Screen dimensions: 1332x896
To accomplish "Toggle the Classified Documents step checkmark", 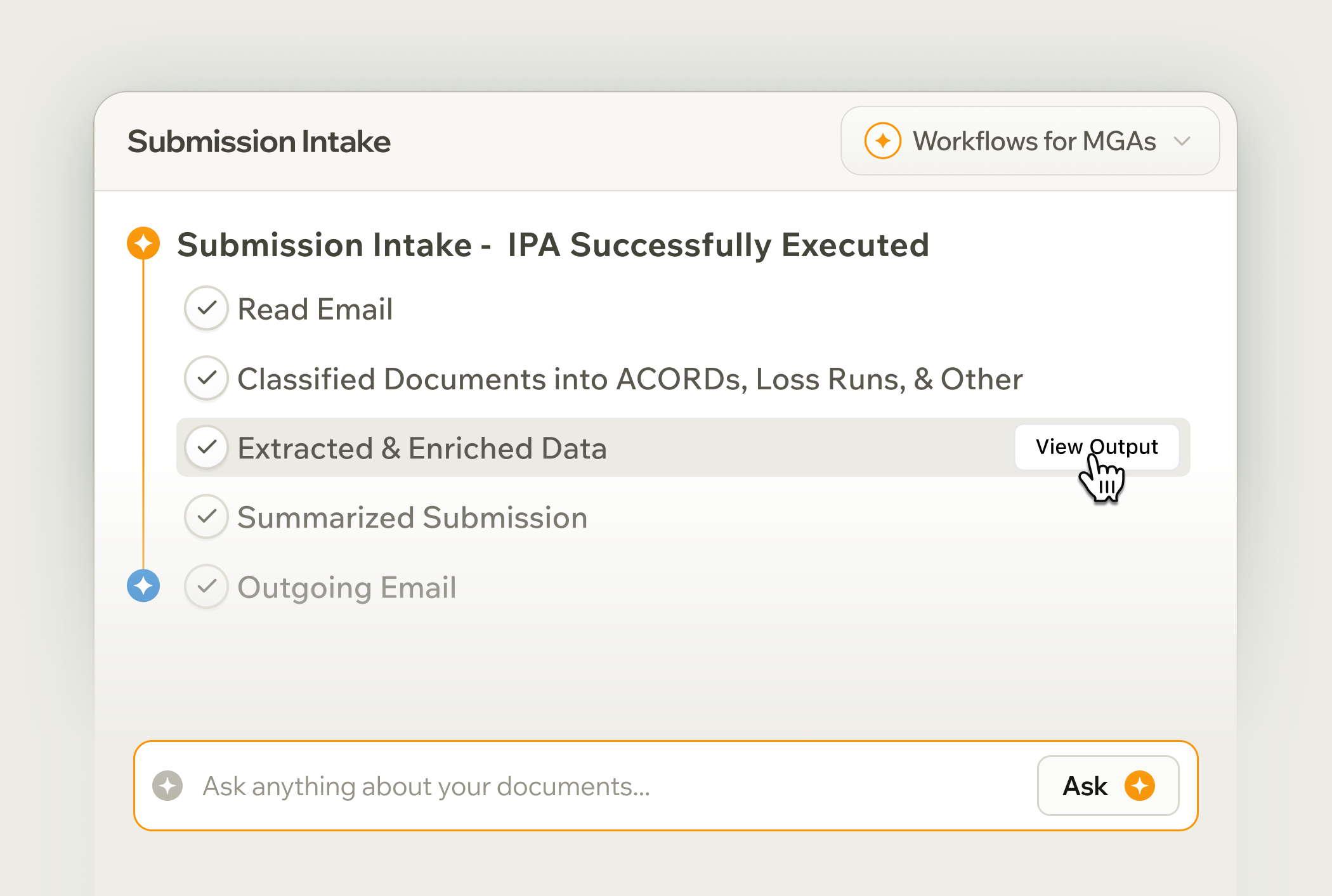I will click(206, 378).
